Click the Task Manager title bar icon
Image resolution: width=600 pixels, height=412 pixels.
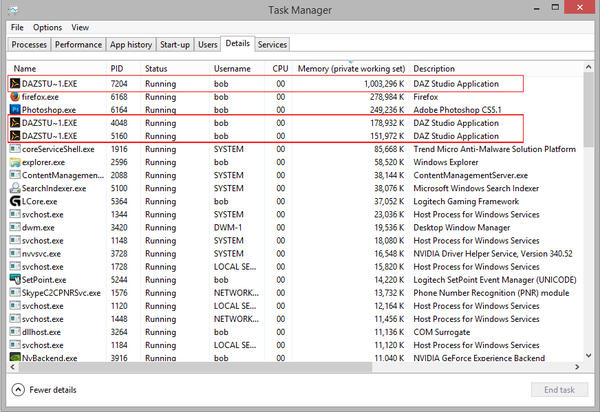click(x=13, y=9)
